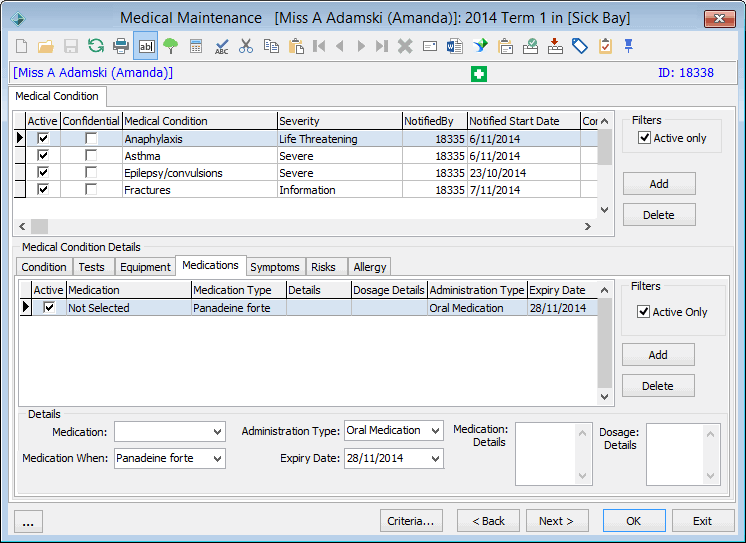Click the Criteria... button
This screenshot has height=543, width=746.
coord(411,521)
